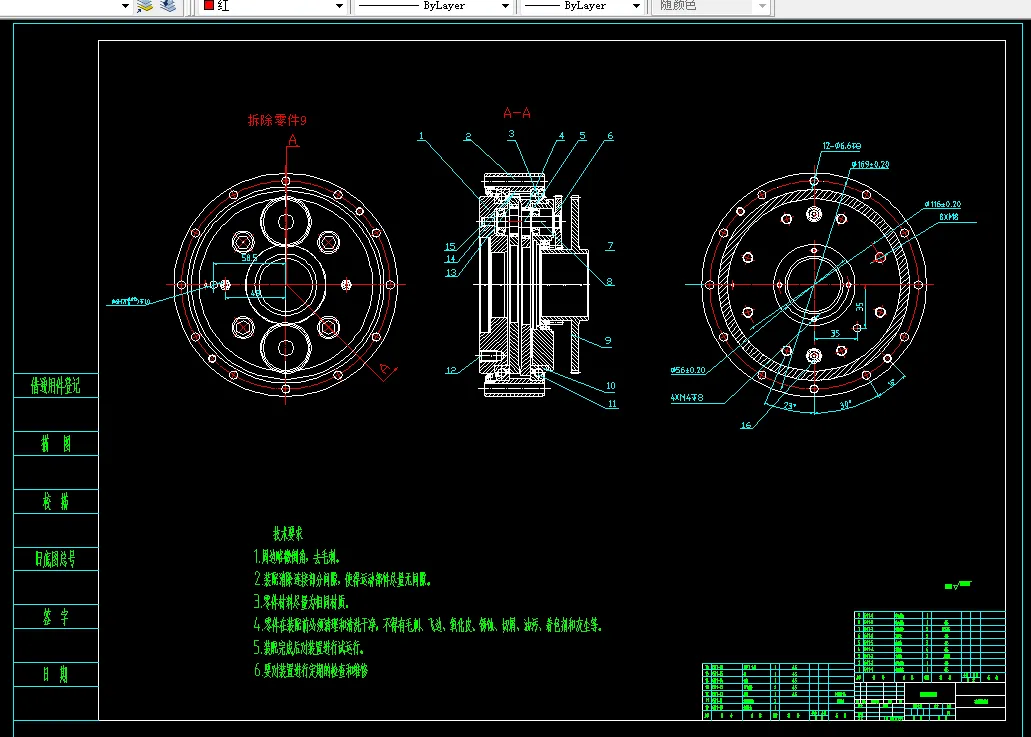Screen dimensions: 1031x737
Task: Select part balloon number 7
Action: [x=610, y=246]
